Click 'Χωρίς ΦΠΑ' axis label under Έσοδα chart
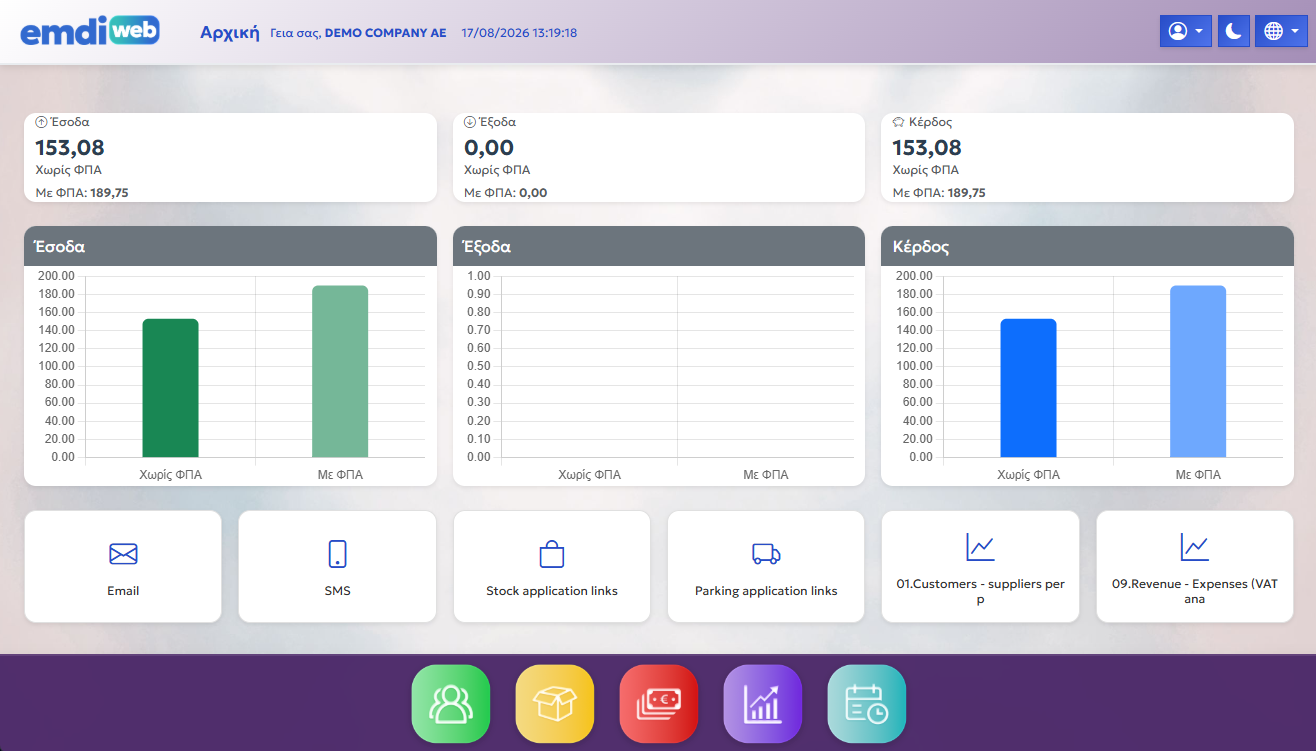Screen dimensions: 1316x751 171,475
